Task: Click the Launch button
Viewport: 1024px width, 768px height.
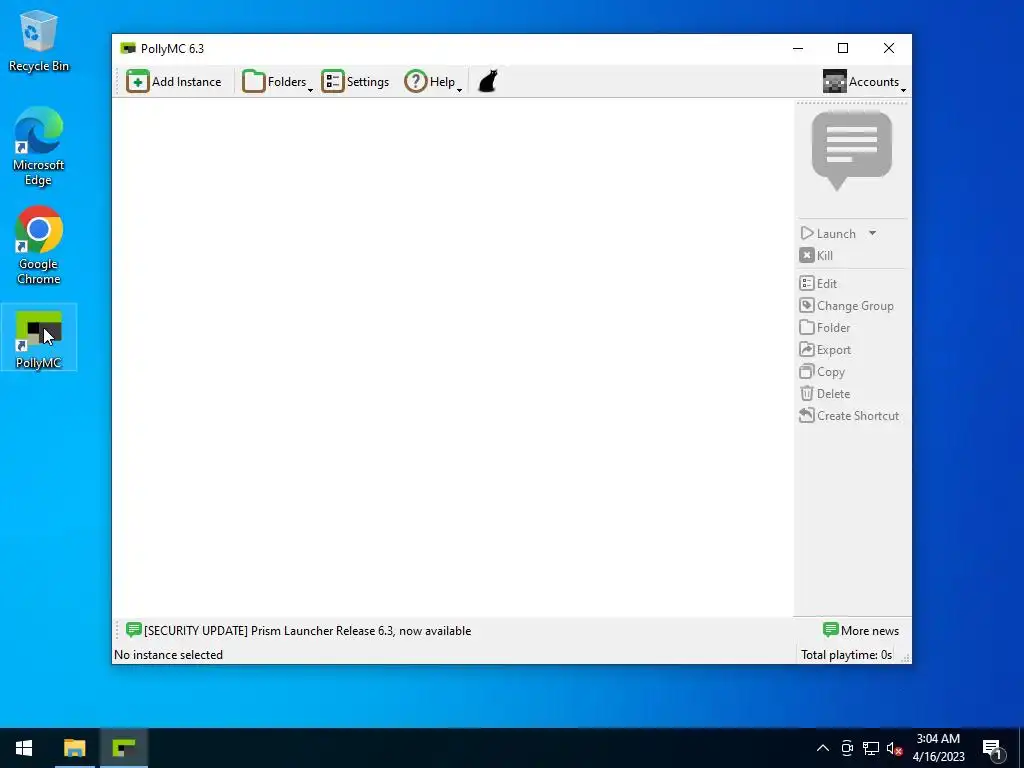Action: pos(828,234)
